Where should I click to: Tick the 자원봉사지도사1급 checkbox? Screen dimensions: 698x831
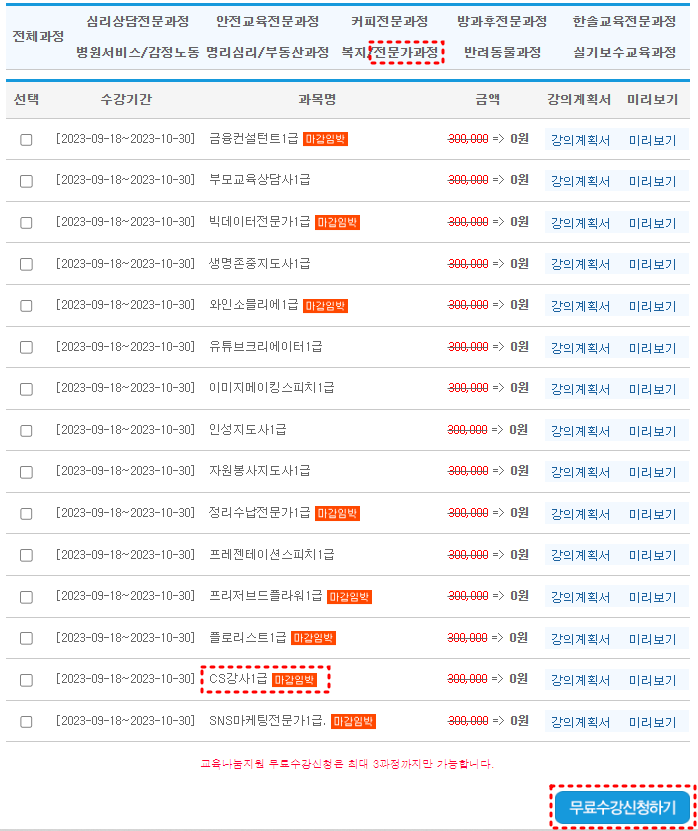coord(26,472)
